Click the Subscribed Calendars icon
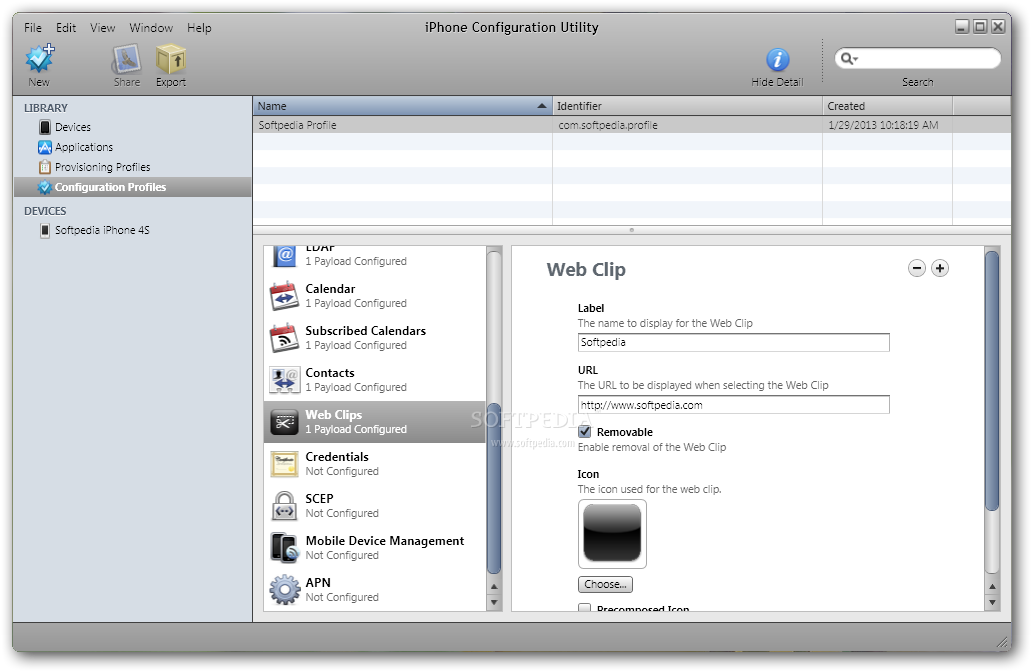 pos(284,338)
